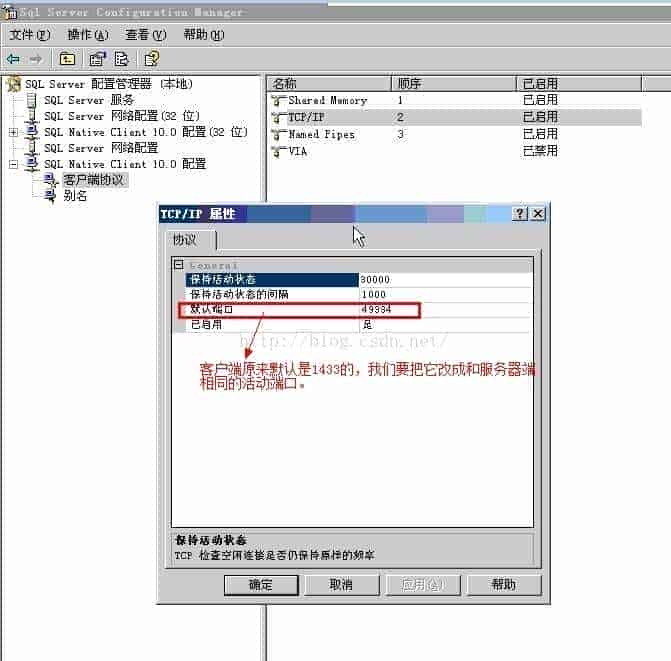This screenshot has height=661, width=671.
Task: Click the 保持活动状态 value 30000
Action: click(445, 279)
